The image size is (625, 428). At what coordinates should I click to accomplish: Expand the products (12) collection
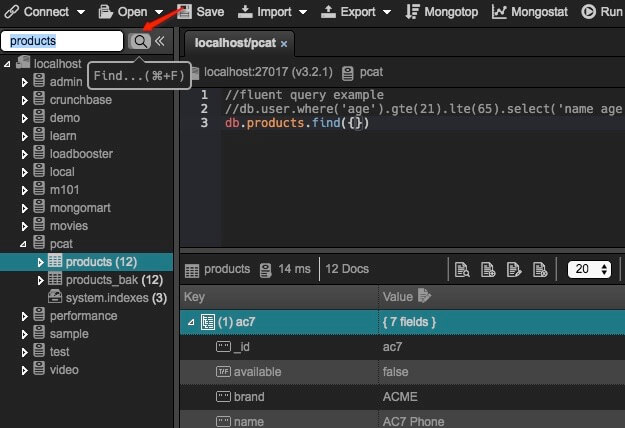click(40, 262)
